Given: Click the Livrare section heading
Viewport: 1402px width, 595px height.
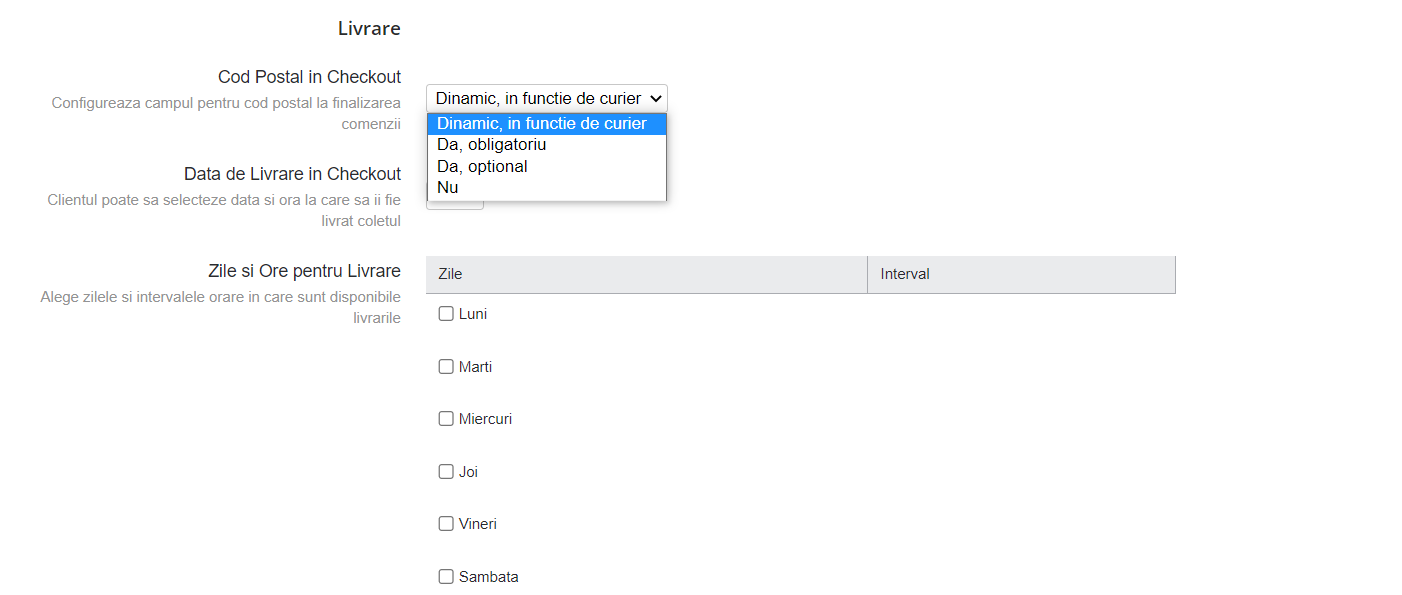Looking at the screenshot, I should pos(369,29).
